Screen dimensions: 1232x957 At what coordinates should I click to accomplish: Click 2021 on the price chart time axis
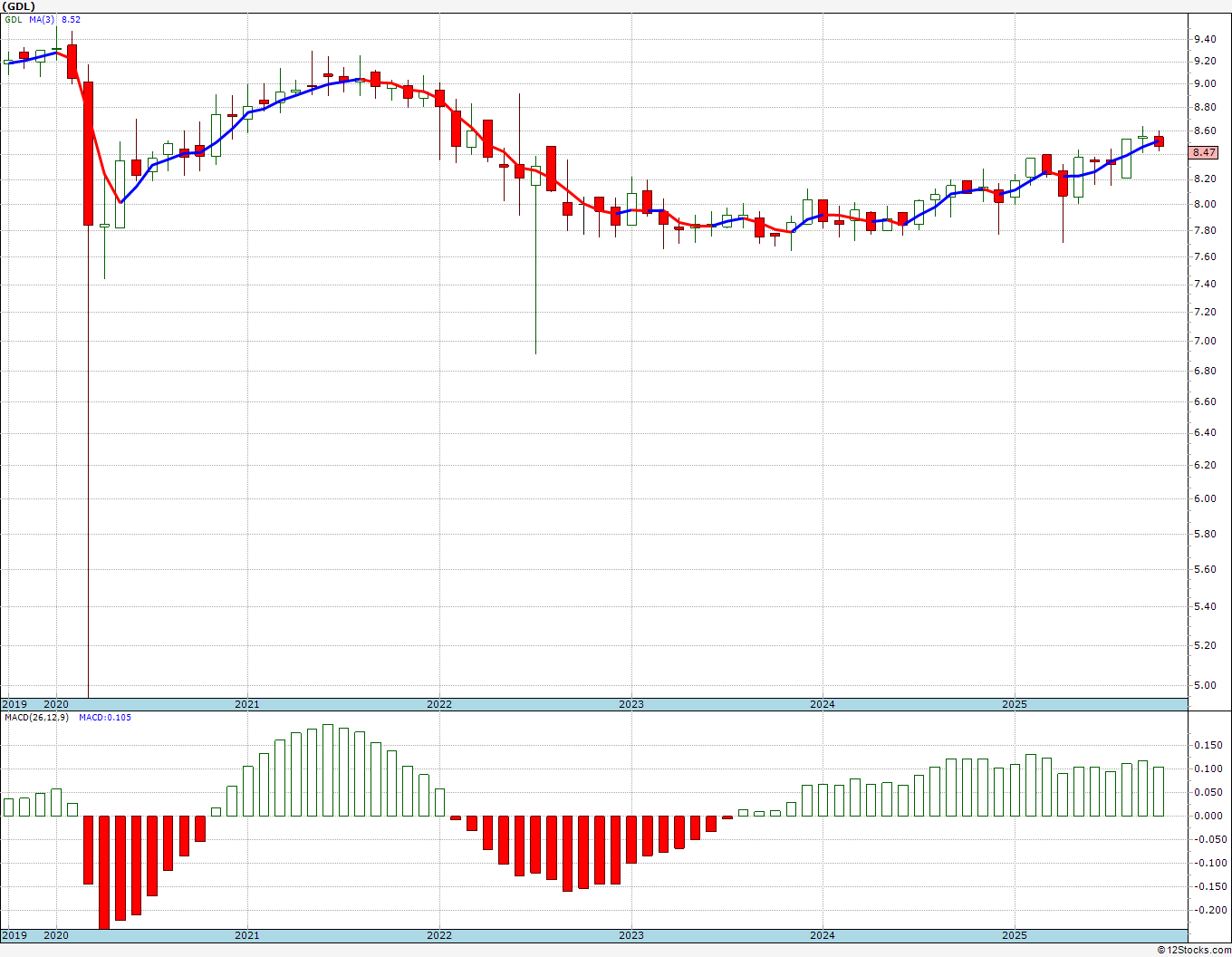(x=247, y=704)
